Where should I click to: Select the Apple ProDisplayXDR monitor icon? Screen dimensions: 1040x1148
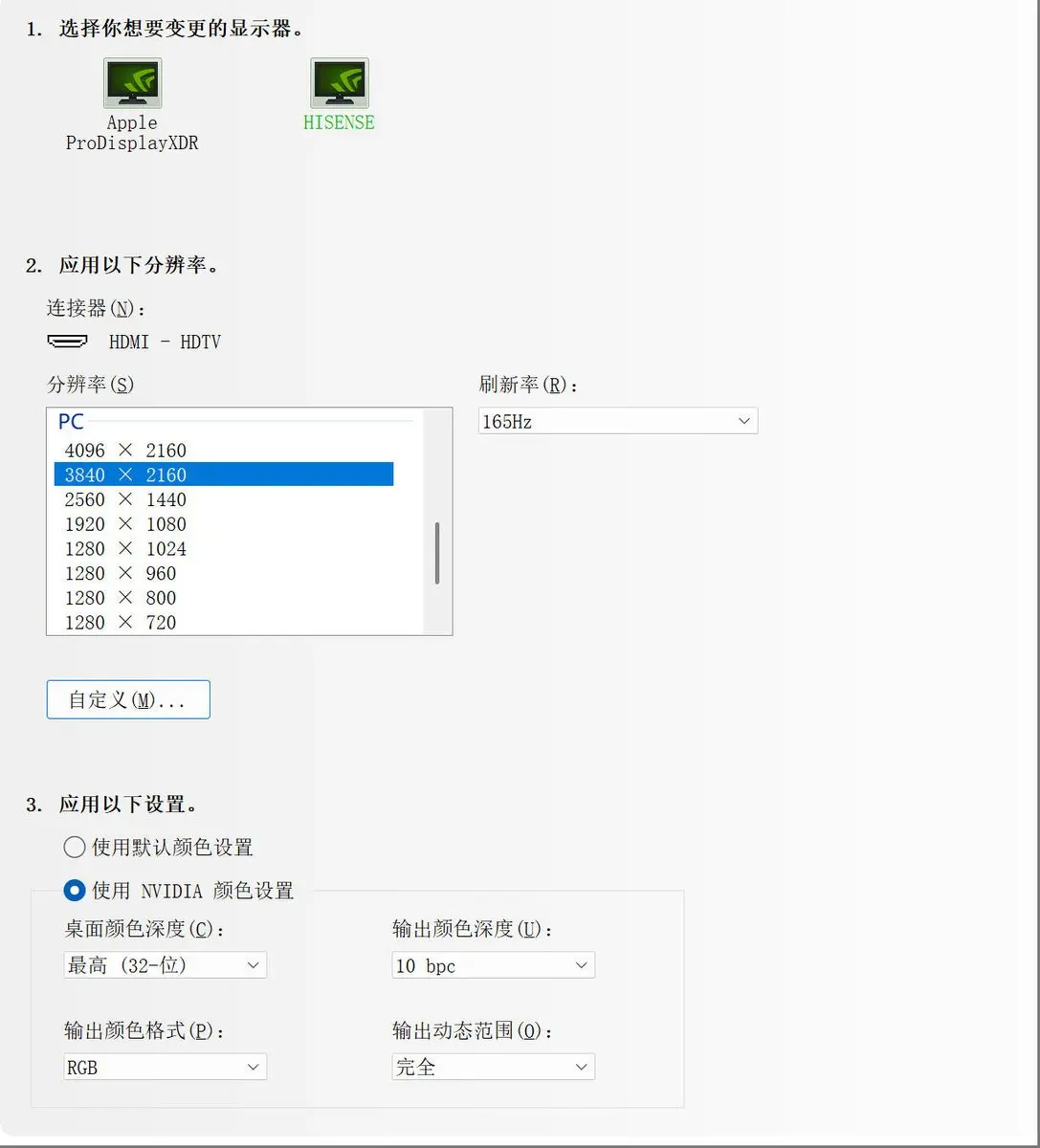click(132, 82)
